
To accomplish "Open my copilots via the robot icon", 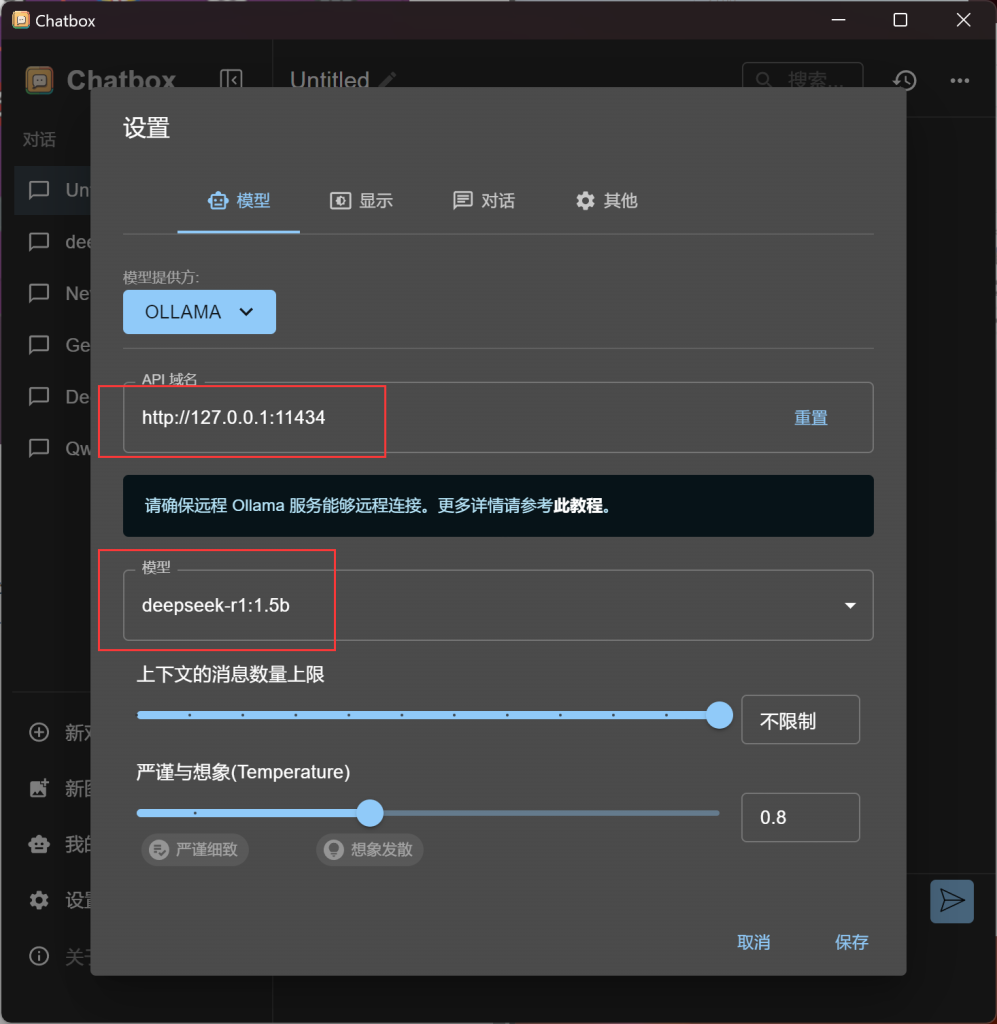I will (x=39, y=844).
